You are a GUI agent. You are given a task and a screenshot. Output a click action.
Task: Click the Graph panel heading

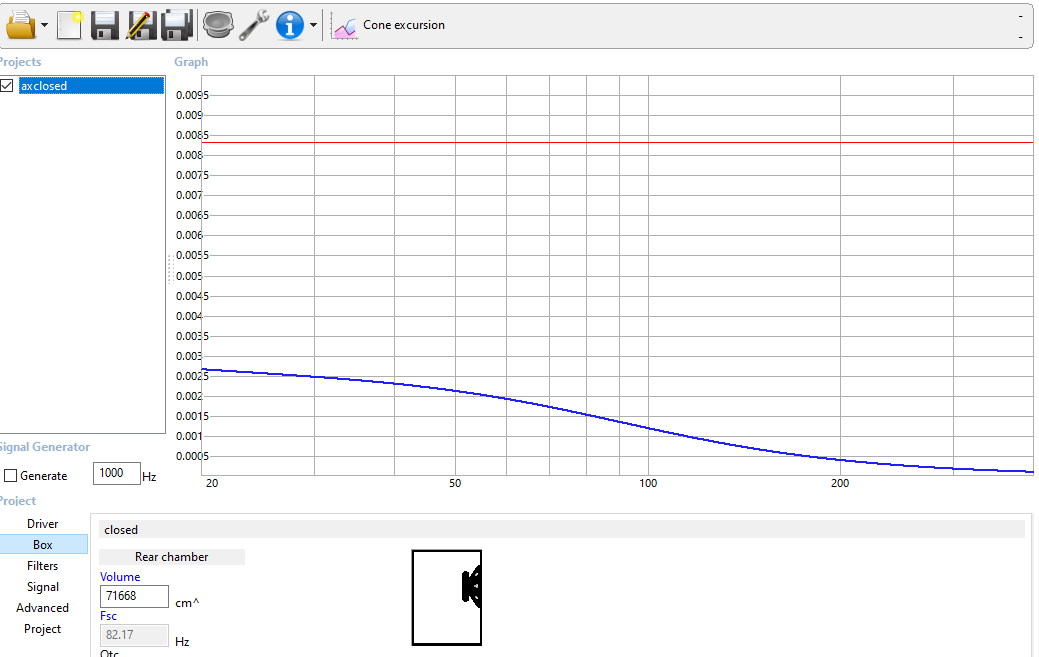coord(191,62)
